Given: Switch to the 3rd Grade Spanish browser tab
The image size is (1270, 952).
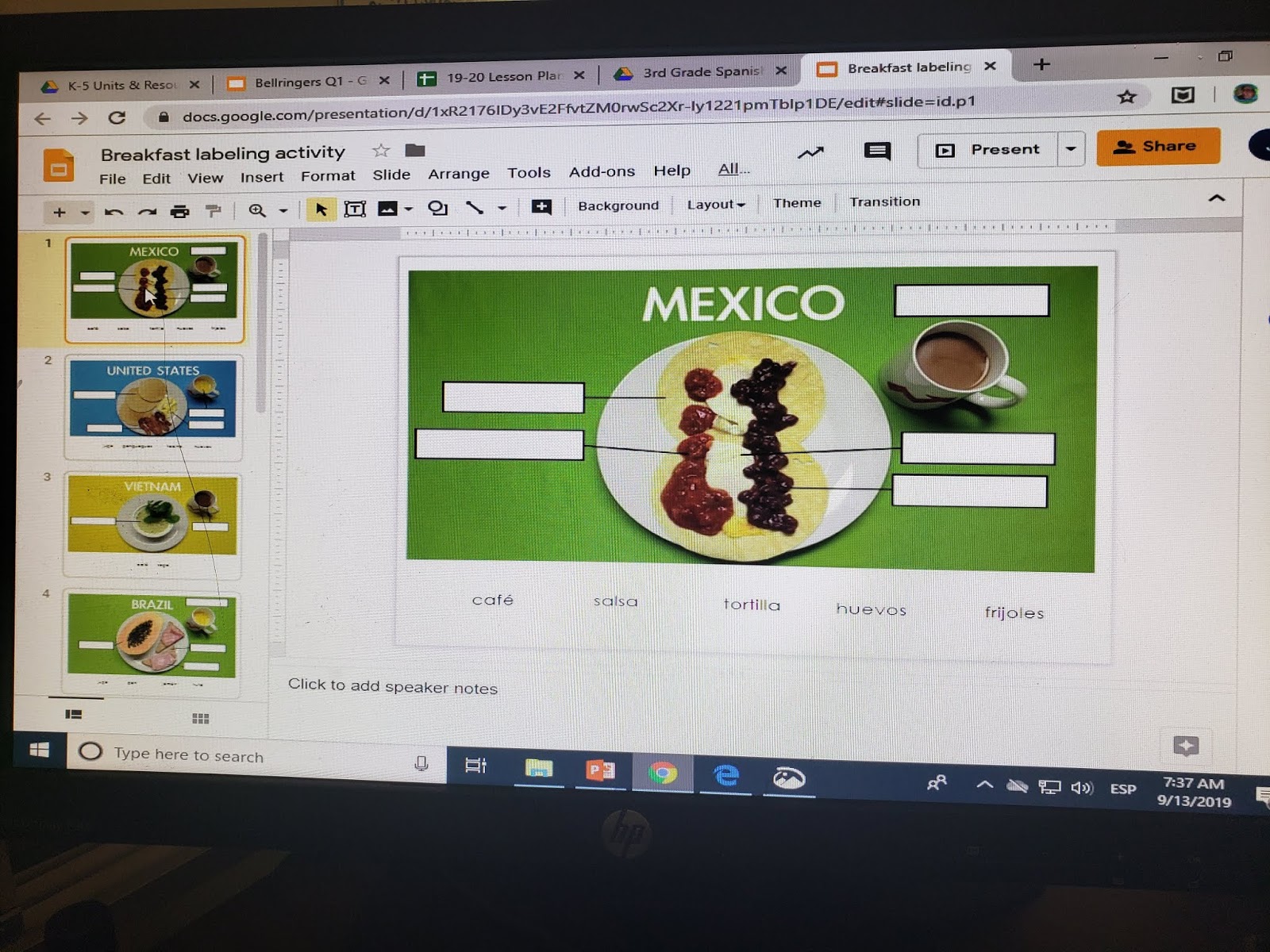Looking at the screenshot, I should [x=698, y=71].
